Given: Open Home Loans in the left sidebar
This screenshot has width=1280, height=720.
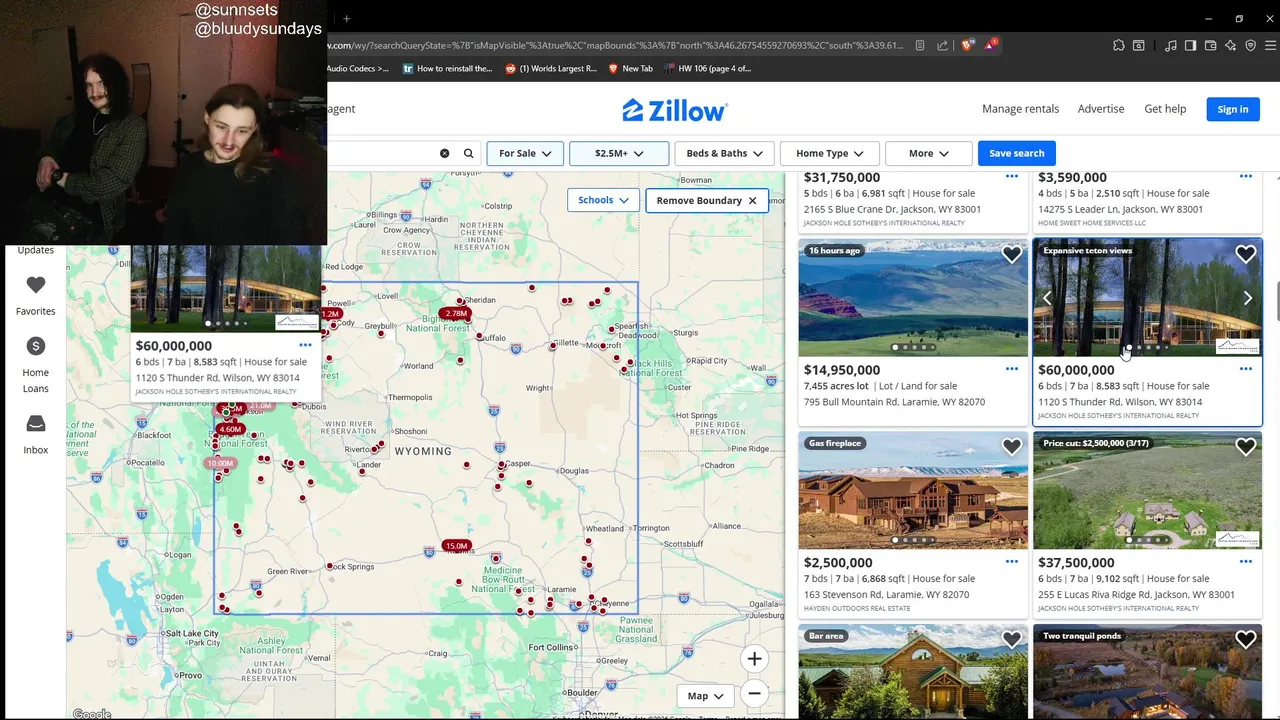Looking at the screenshot, I should (35, 364).
